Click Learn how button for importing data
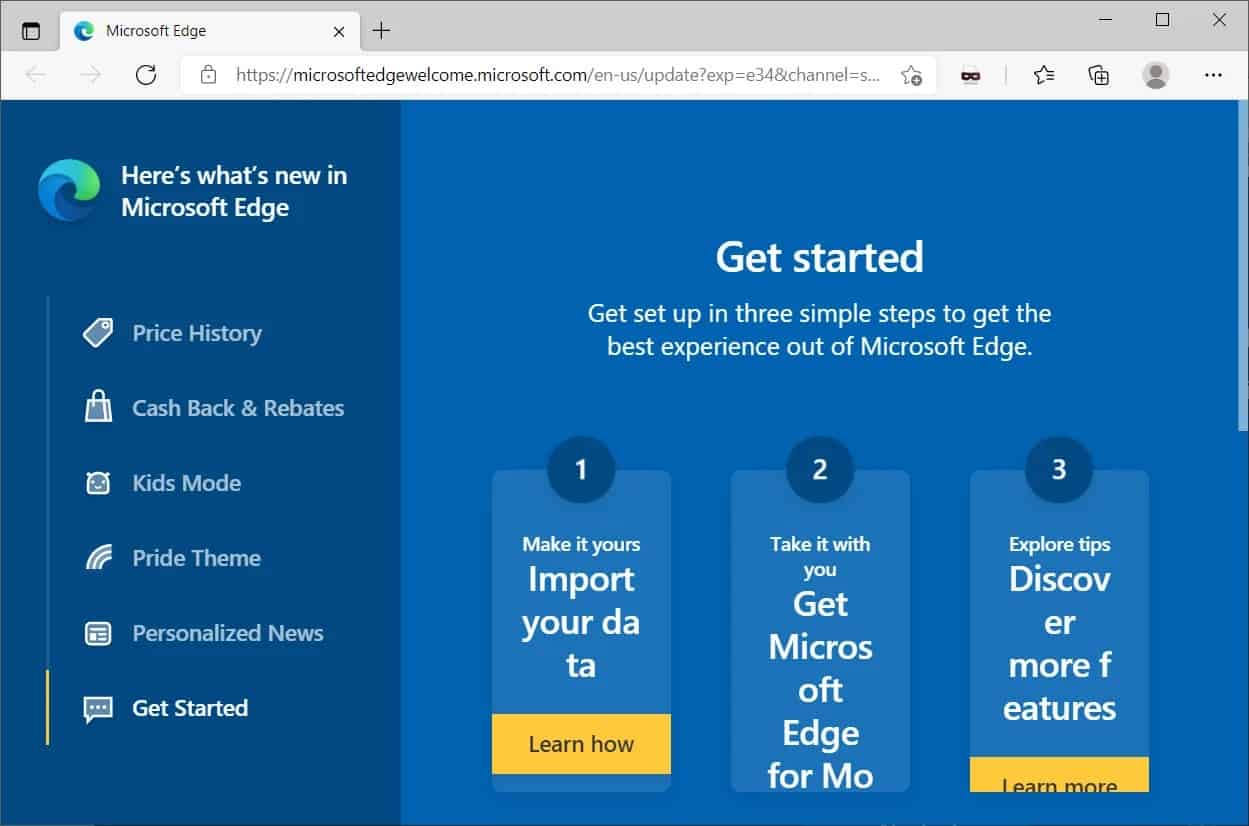Screen dimensions: 1249x826 pyautogui.click(x=581, y=744)
